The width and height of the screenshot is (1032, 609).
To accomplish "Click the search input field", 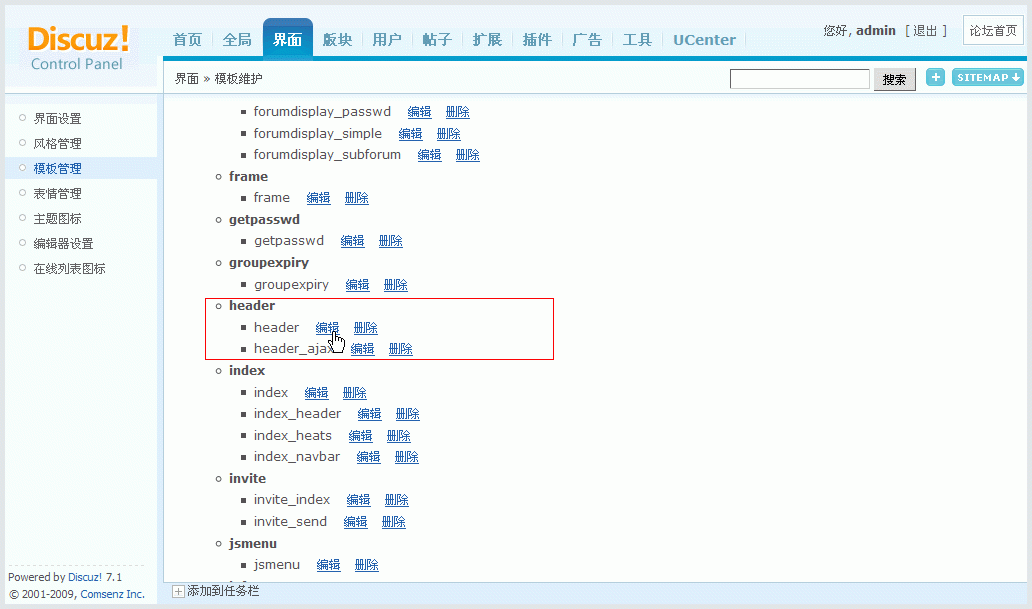I will tap(800, 79).
